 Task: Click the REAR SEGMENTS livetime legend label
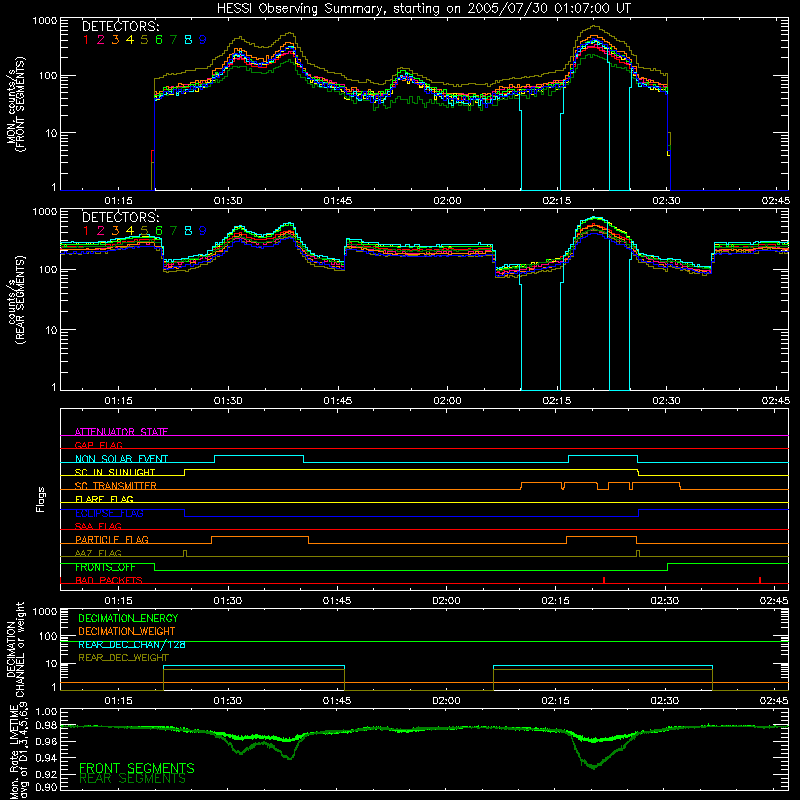tap(133, 779)
